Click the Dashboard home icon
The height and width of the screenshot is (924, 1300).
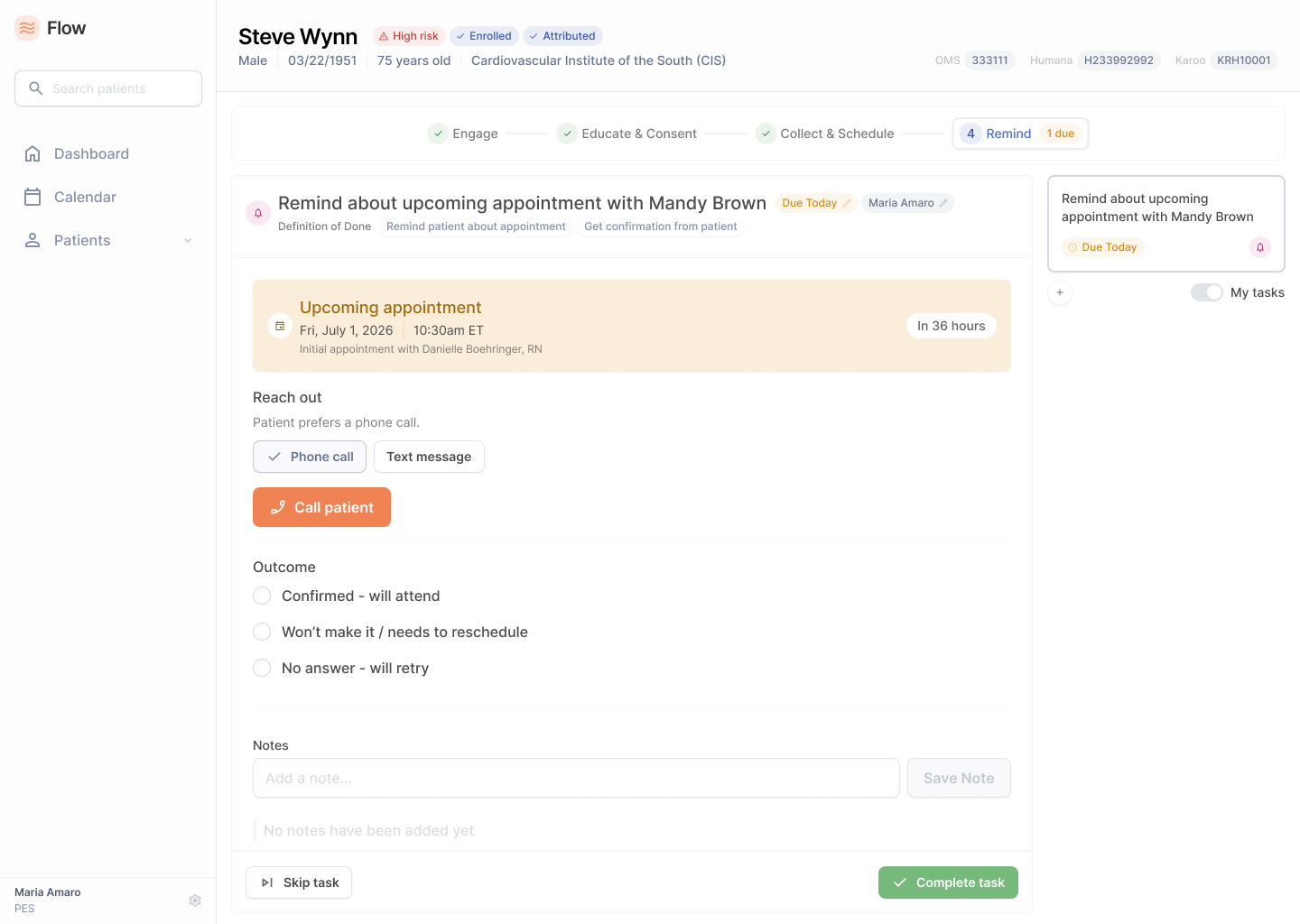pyautogui.click(x=32, y=153)
